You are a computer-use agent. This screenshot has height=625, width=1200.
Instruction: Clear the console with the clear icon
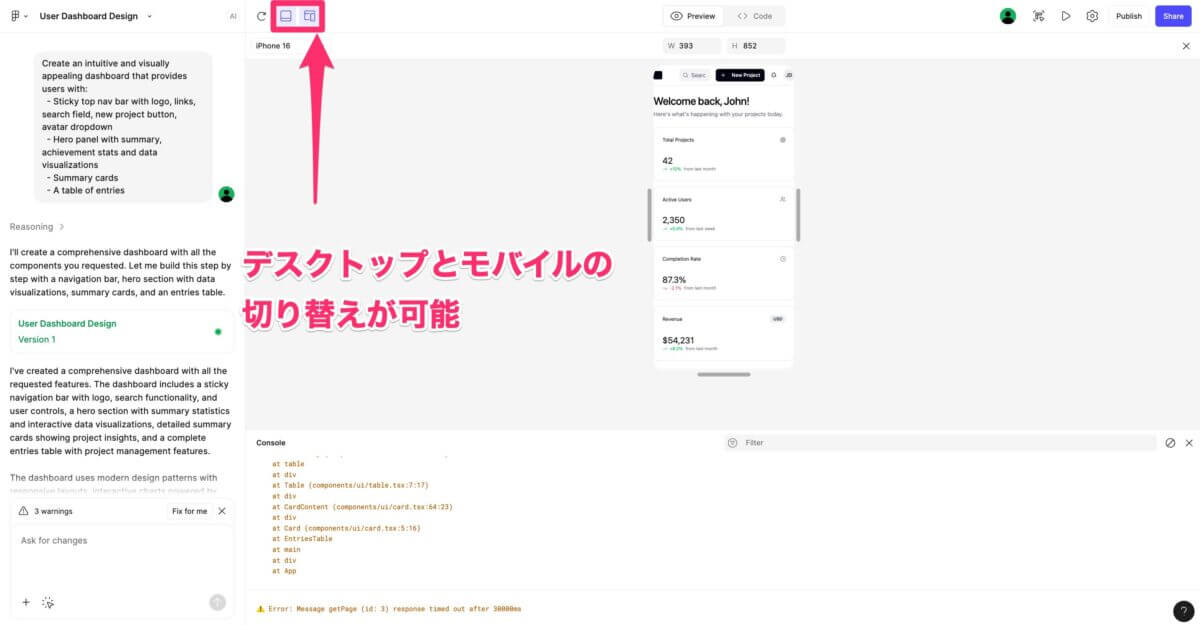pos(1170,443)
